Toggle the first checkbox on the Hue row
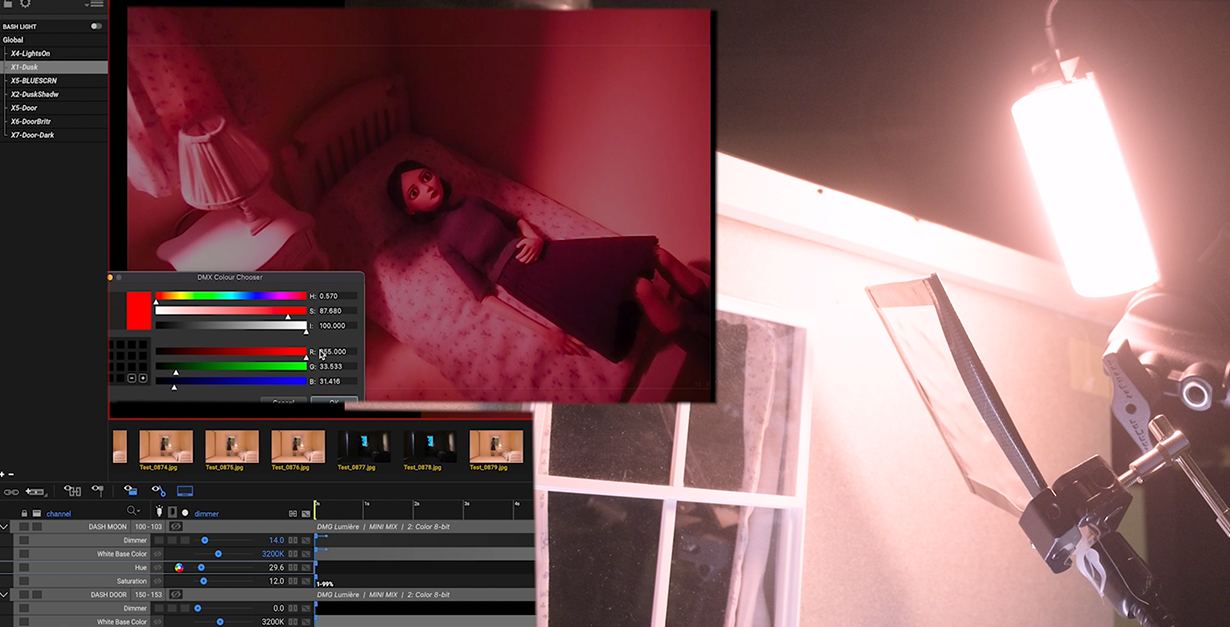 click(24, 567)
